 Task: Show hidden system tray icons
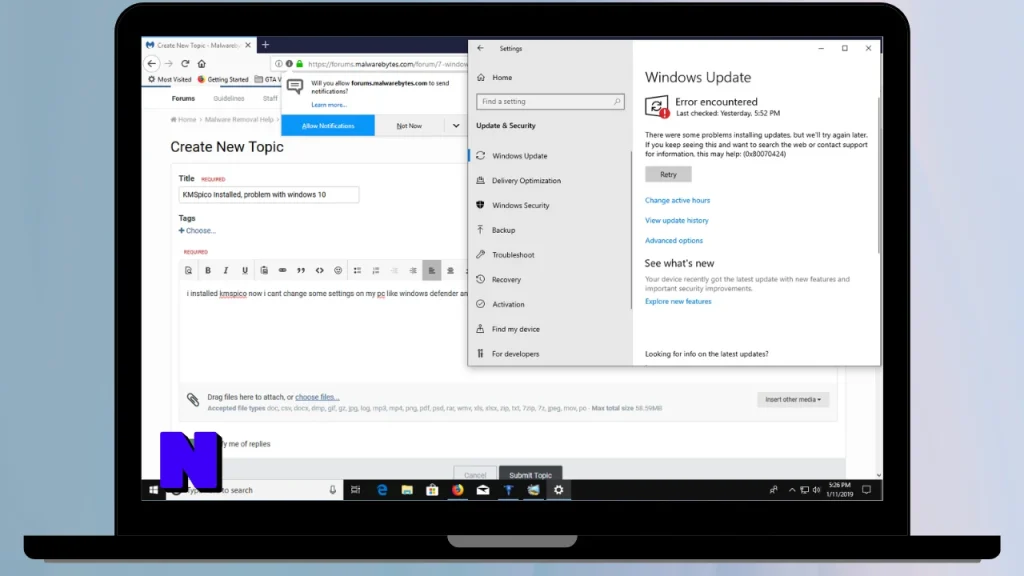(792, 490)
